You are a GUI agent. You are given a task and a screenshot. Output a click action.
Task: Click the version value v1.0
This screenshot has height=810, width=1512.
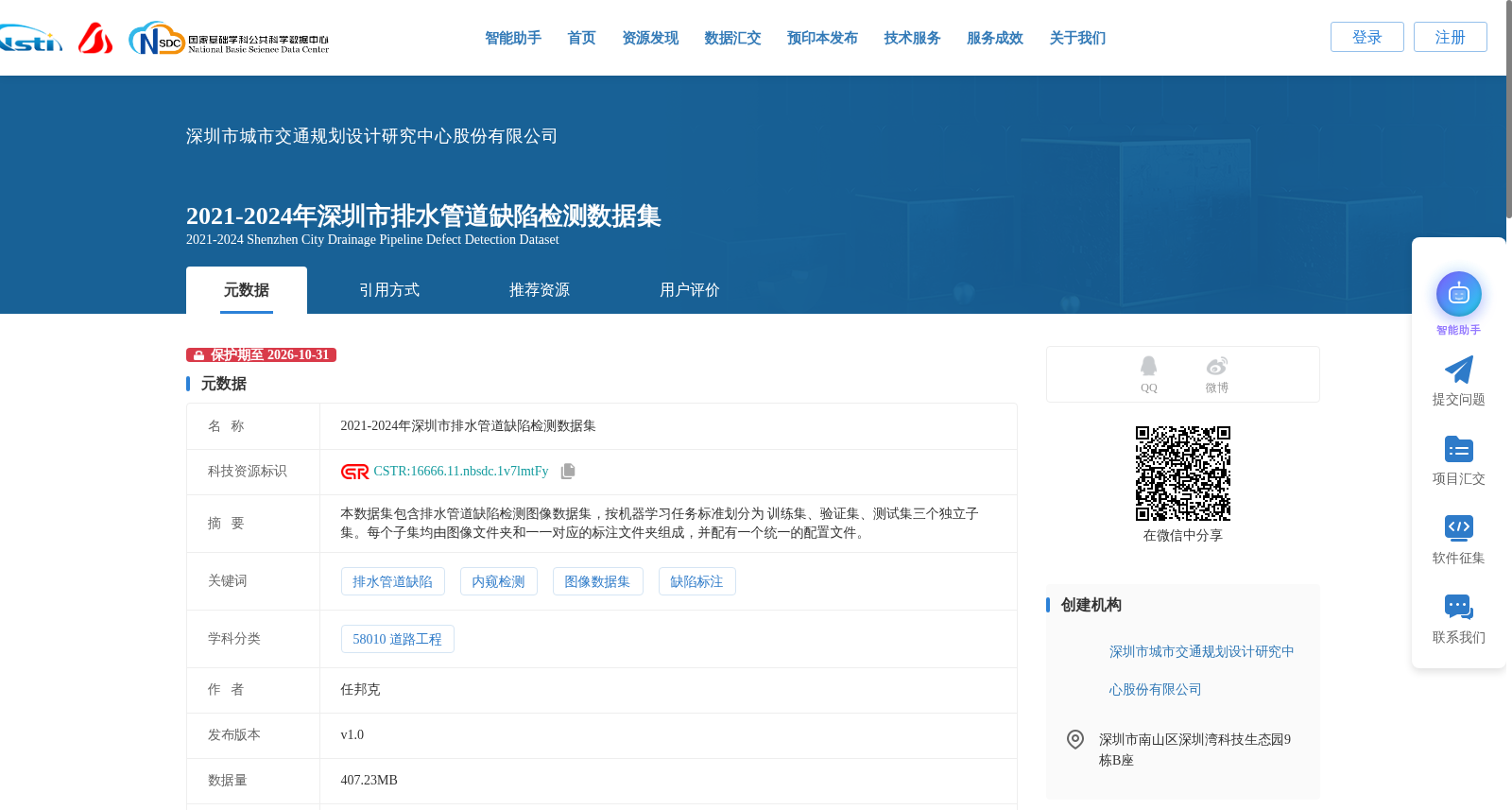352,735
